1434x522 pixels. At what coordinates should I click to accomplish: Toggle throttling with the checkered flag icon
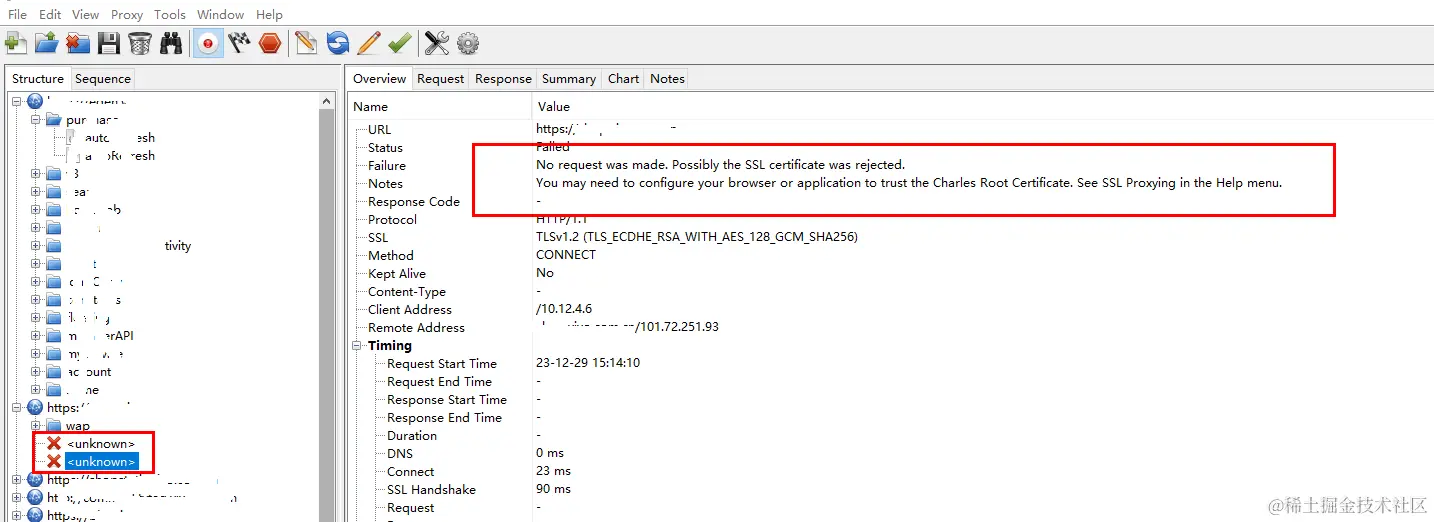(239, 43)
